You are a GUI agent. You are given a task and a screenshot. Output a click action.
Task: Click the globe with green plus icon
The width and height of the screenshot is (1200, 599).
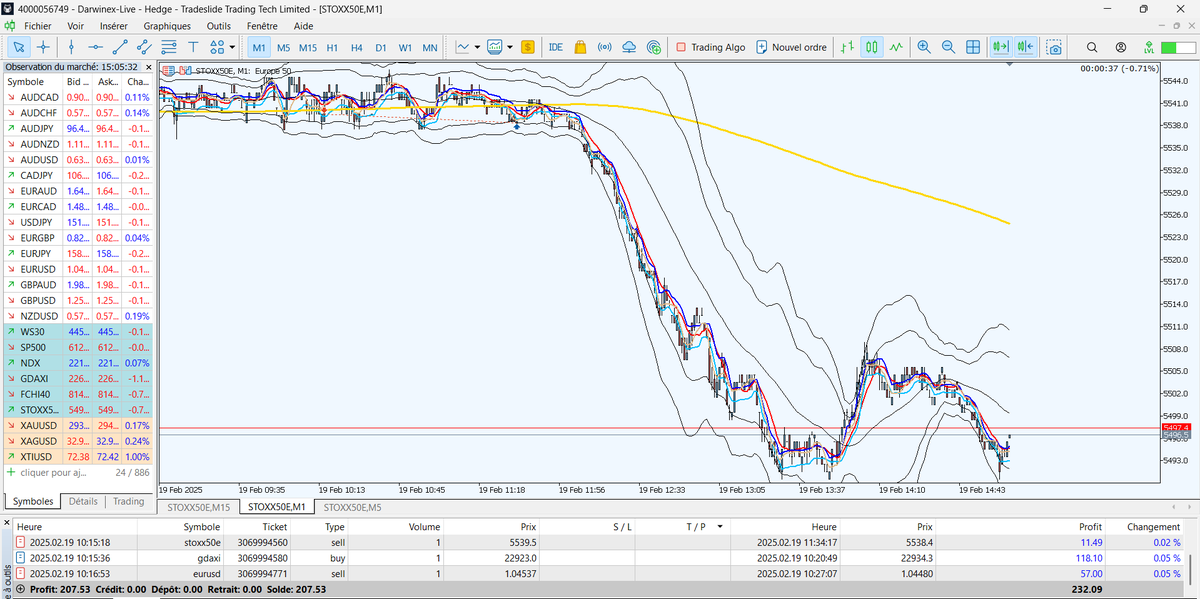pos(654,47)
